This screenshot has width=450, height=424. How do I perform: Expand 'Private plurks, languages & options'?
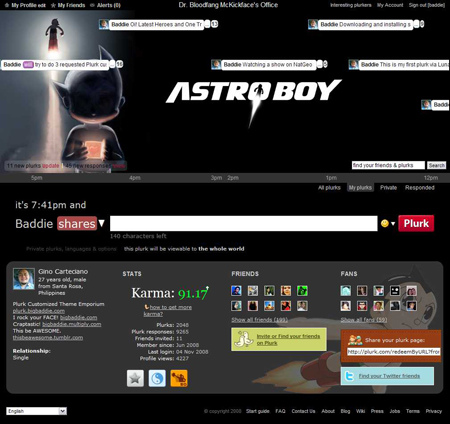(x=71, y=249)
